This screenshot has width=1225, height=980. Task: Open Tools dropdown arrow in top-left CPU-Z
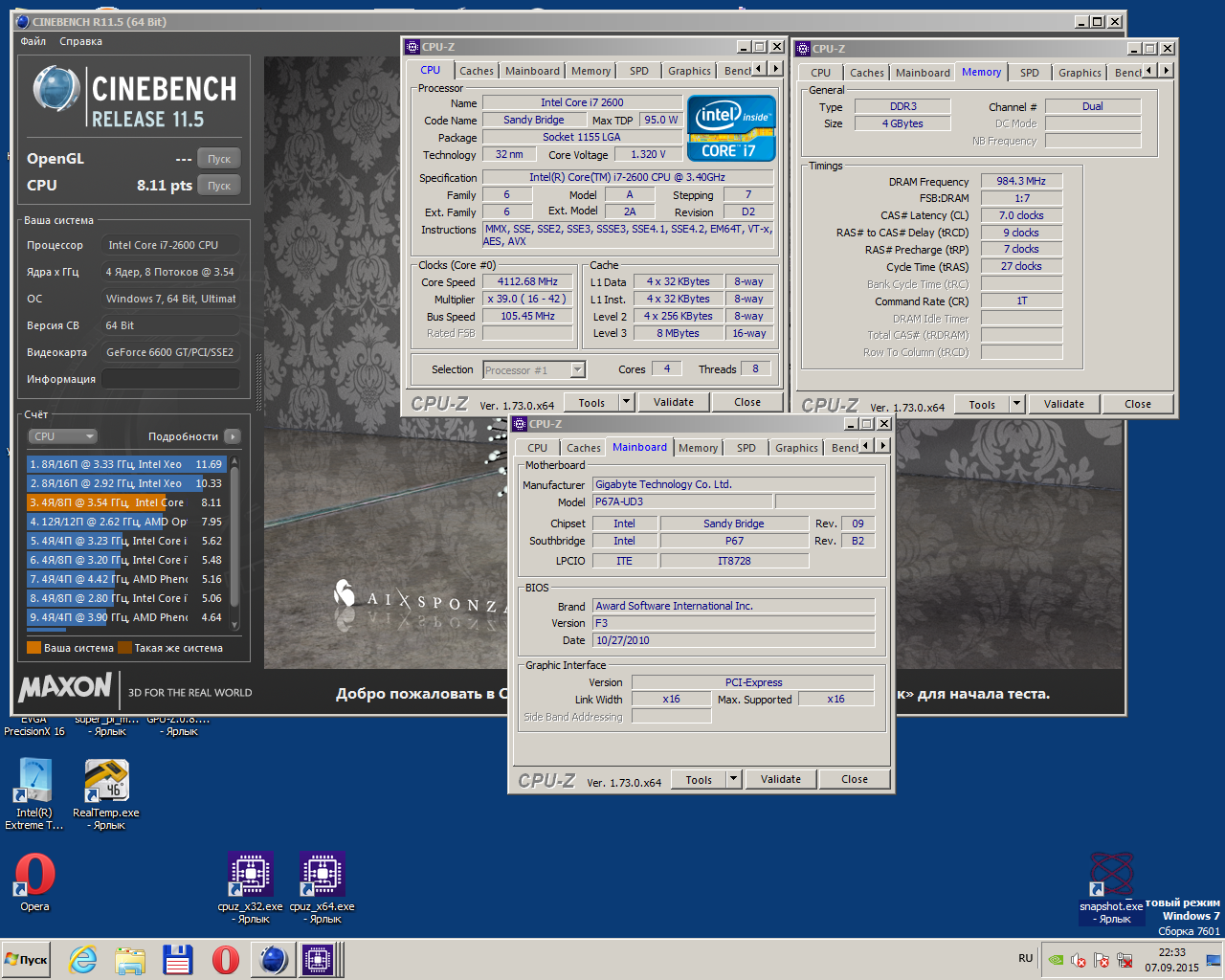click(627, 403)
